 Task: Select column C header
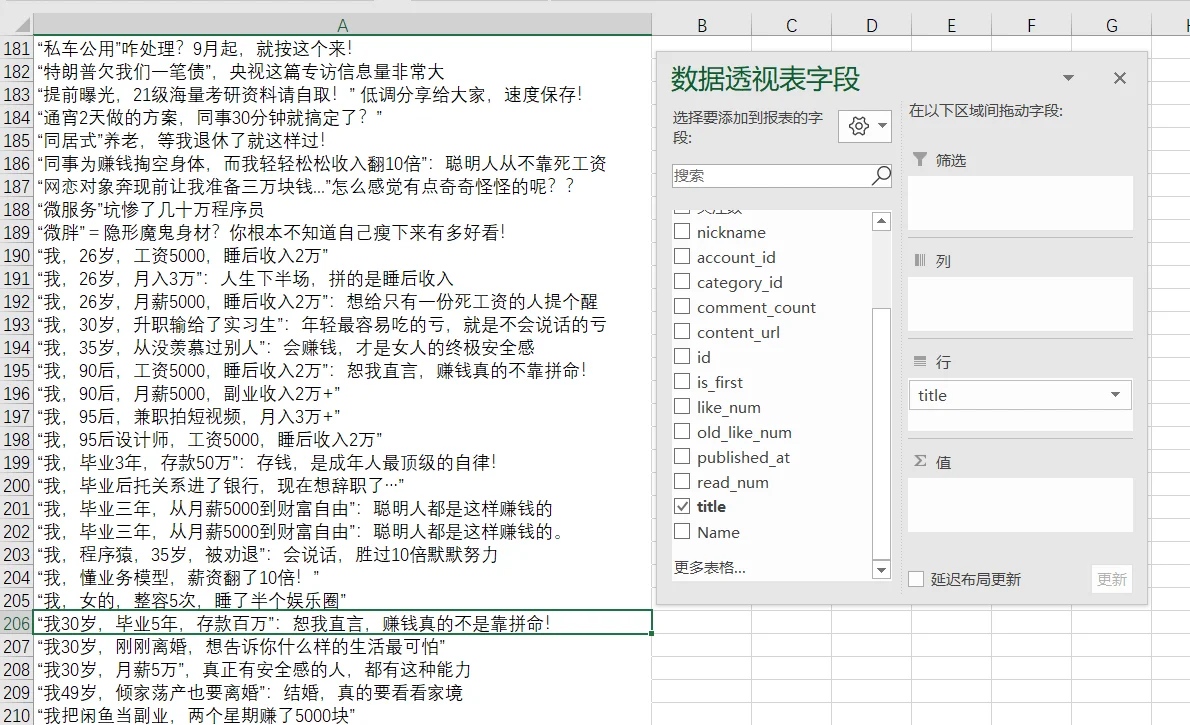tap(792, 26)
